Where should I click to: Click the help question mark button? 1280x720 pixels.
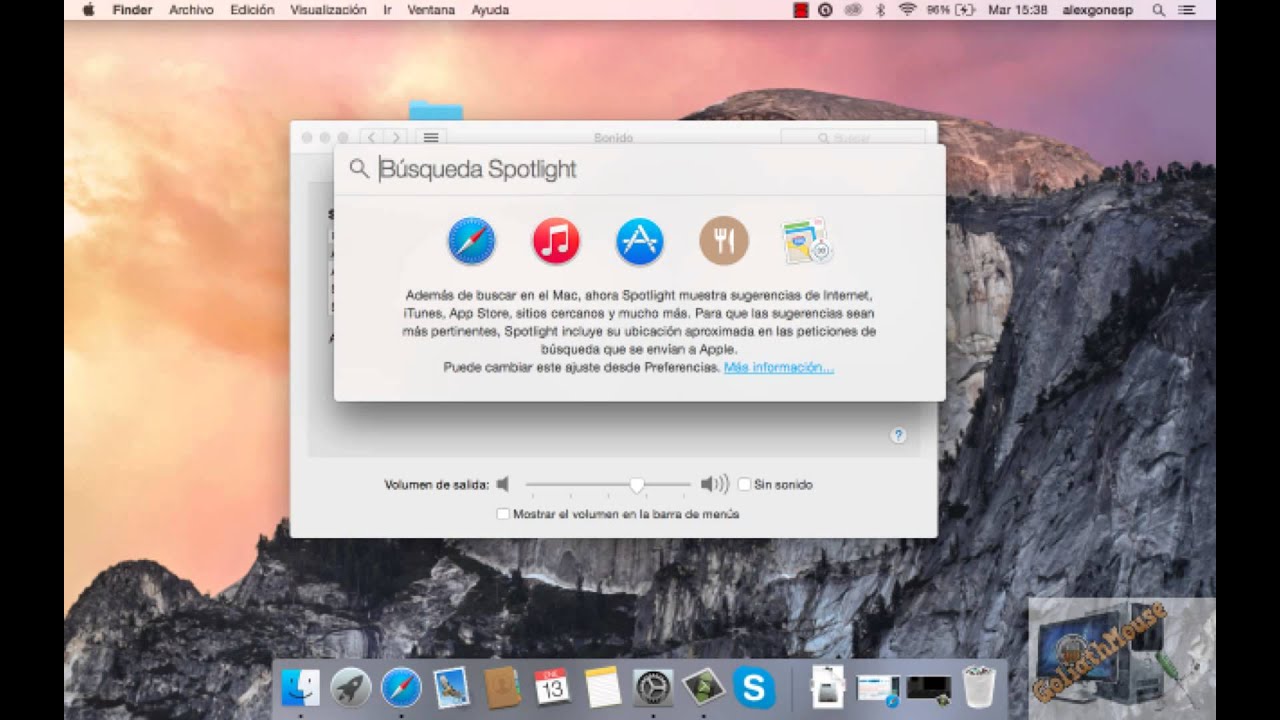coord(898,435)
